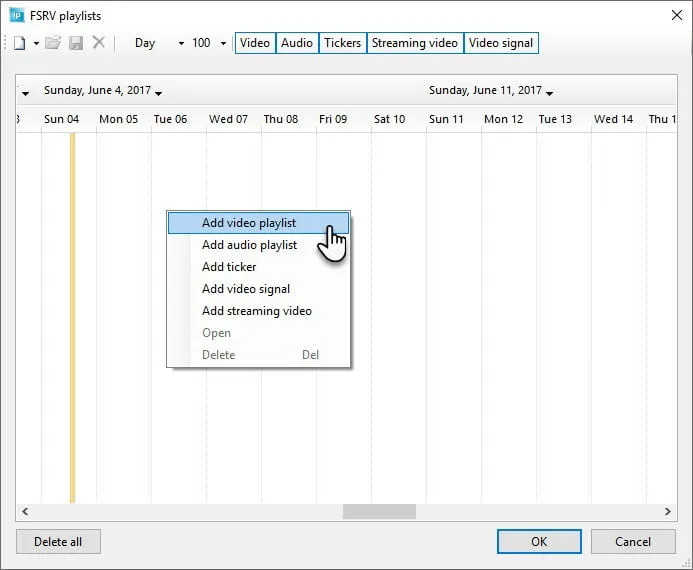Expand the Sunday, June 4, 2017 date dropdown
Viewport: 693px width, 570px height.
point(159,92)
